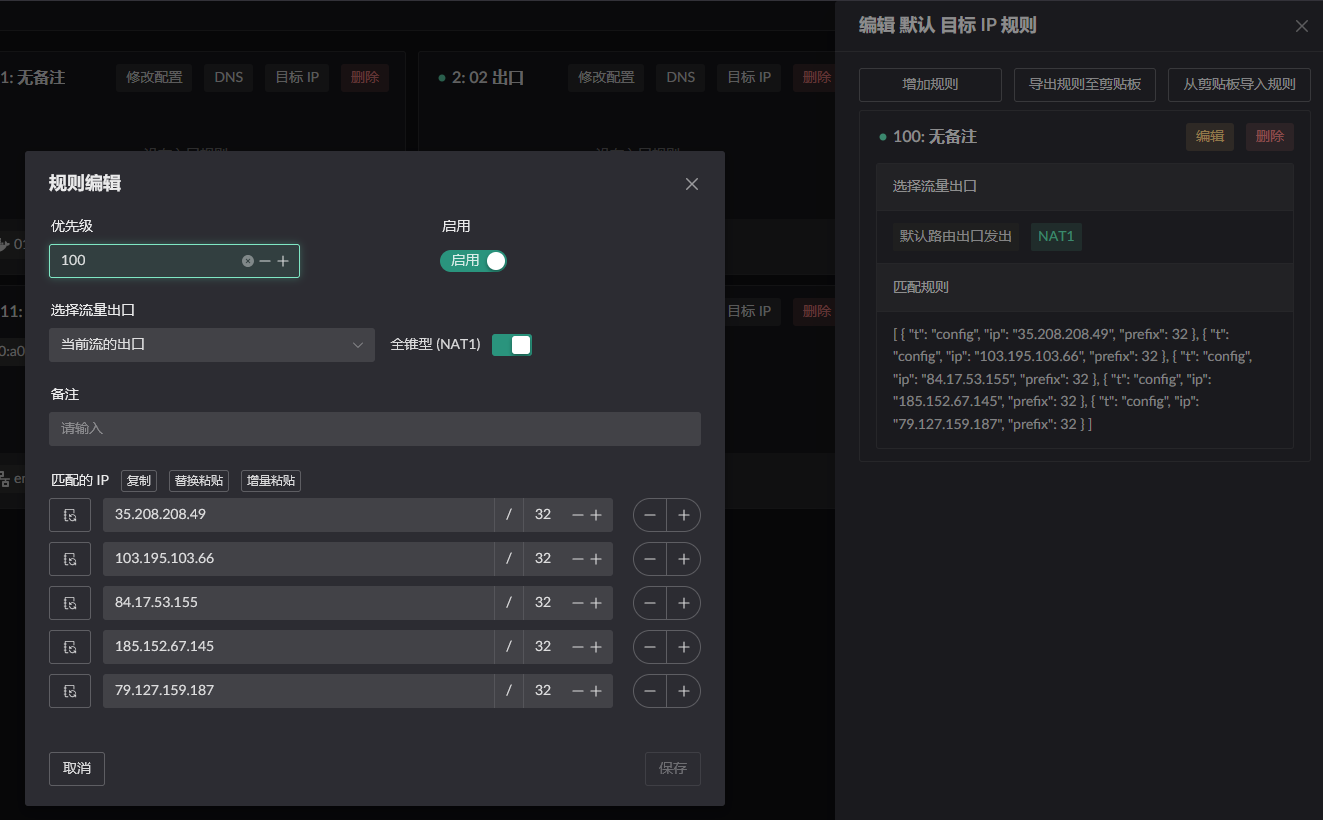Remove the 103.195.103.66 row with minus button
This screenshot has height=820, width=1323.
point(650,559)
